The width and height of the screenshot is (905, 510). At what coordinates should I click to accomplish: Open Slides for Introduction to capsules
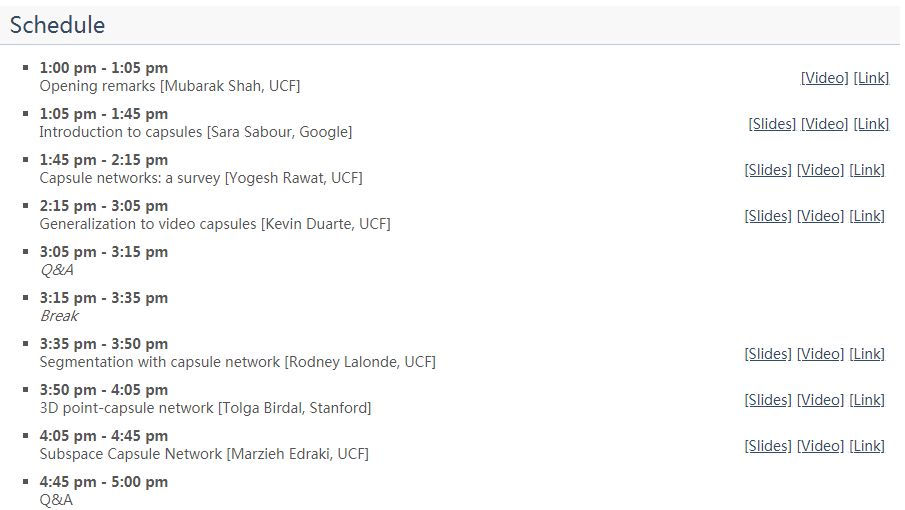point(772,124)
